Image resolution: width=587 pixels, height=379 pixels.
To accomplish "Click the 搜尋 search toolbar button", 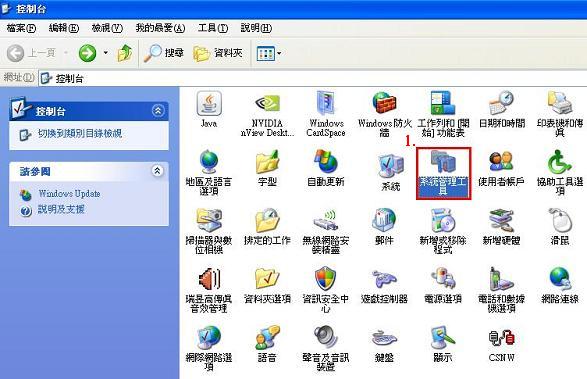I will coord(164,53).
